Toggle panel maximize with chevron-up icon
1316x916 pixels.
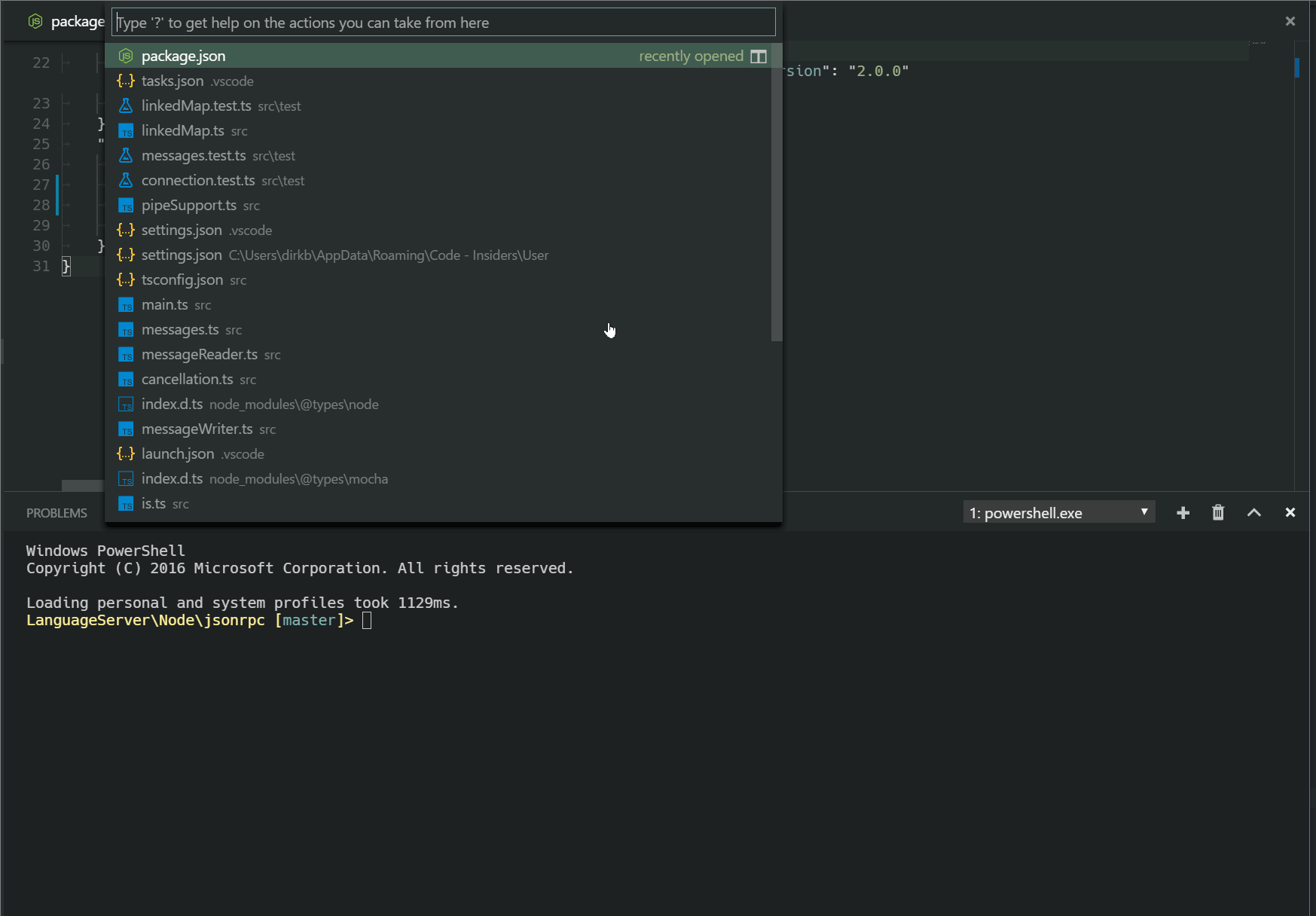click(x=1253, y=512)
